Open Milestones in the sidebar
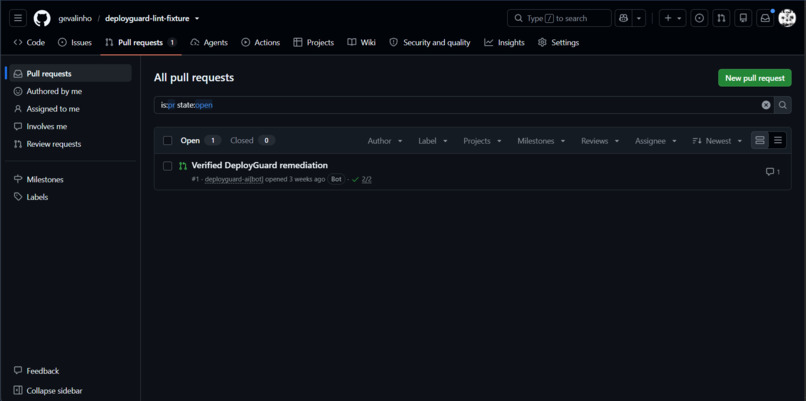Screen dimensions: 806x401 click(x=70, y=179)
